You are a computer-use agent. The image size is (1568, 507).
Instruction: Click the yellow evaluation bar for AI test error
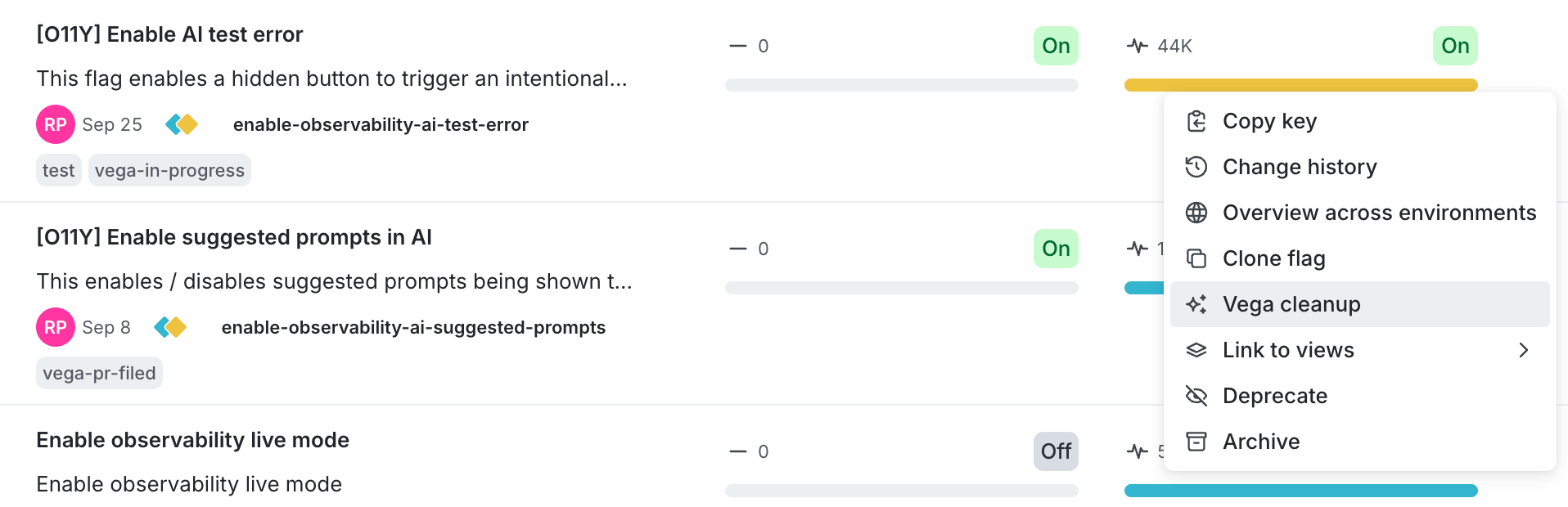point(1300,85)
